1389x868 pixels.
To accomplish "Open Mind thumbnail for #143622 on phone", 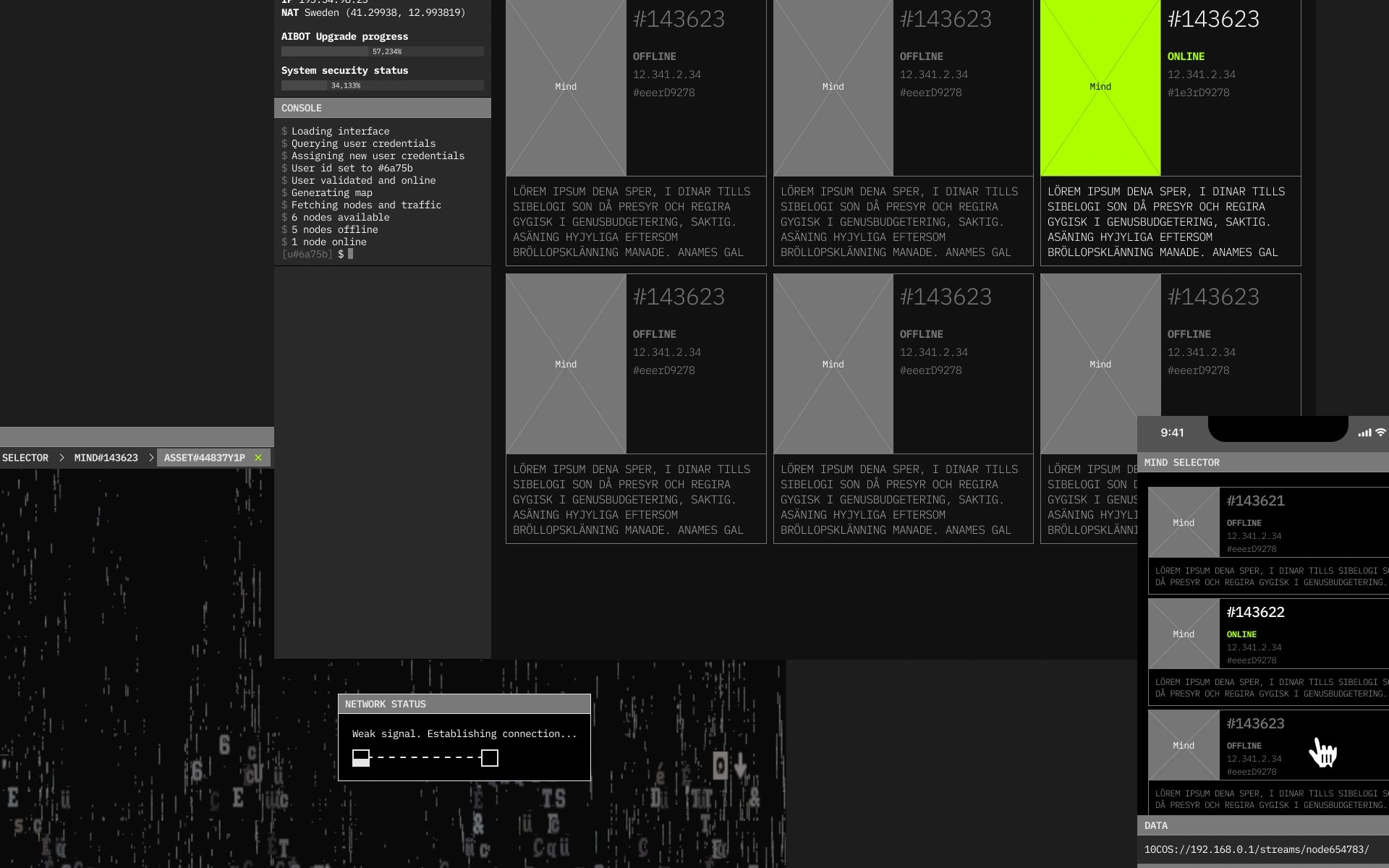I will click(x=1184, y=634).
